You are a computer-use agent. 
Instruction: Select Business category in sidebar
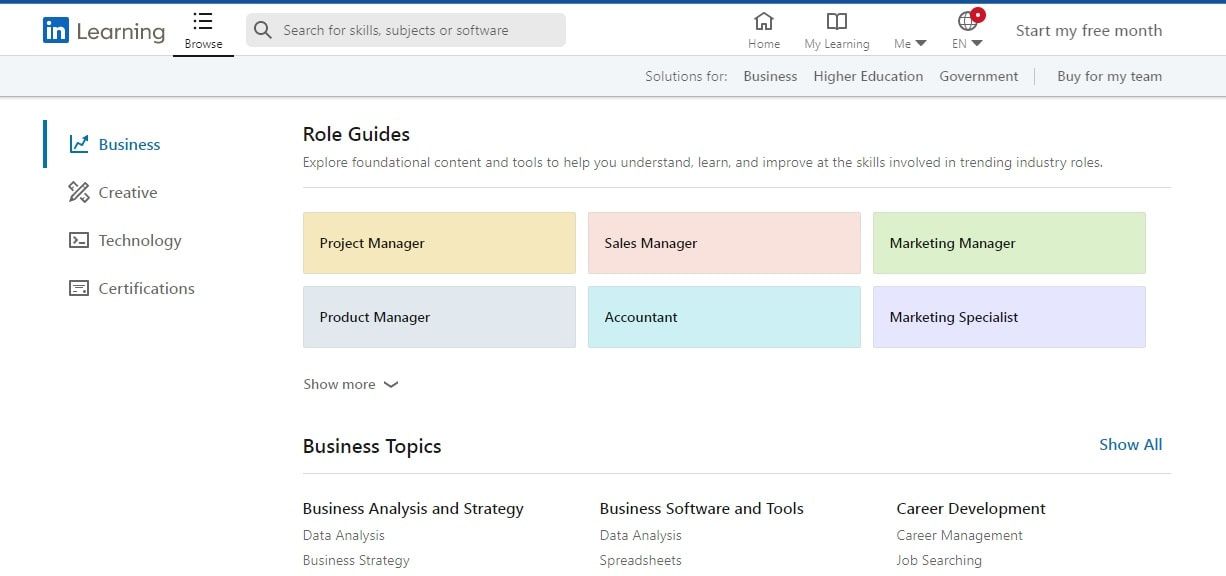coord(129,144)
